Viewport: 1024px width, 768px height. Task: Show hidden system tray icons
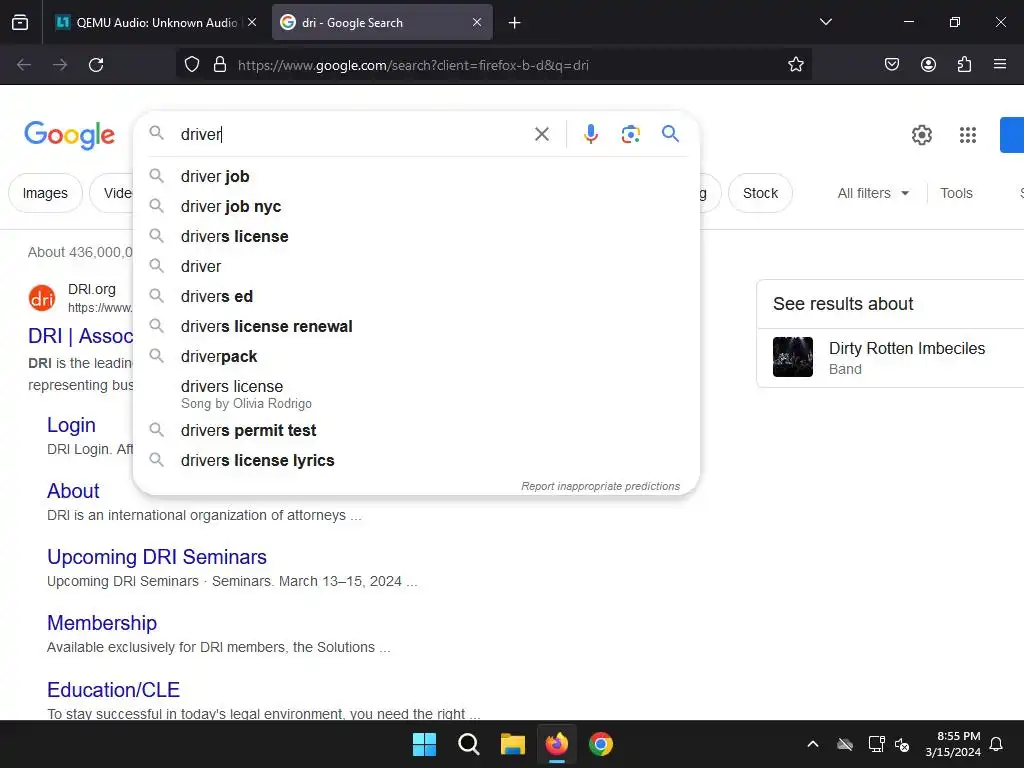(813, 744)
